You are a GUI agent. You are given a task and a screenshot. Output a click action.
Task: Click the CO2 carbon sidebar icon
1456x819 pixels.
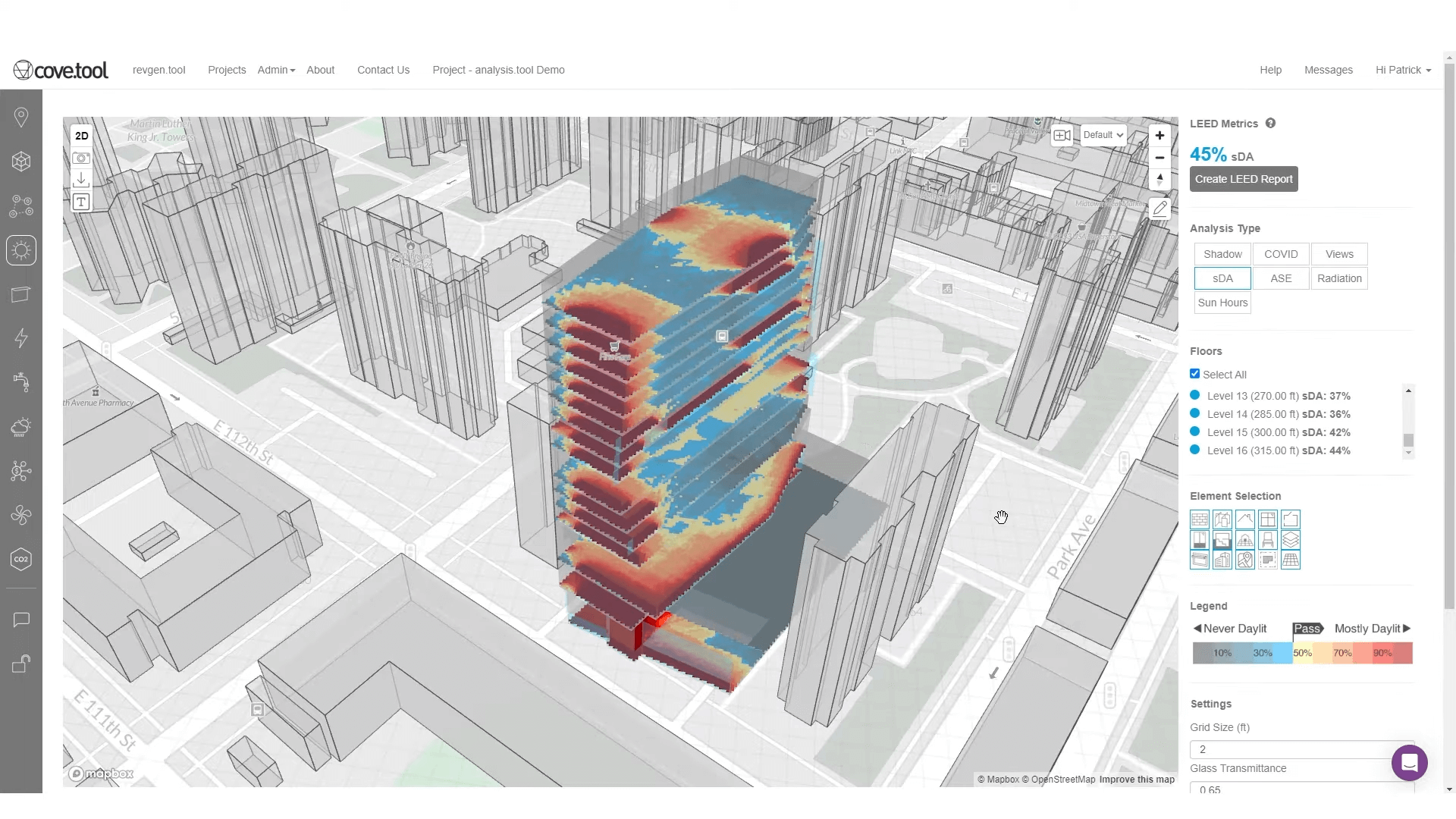(21, 560)
